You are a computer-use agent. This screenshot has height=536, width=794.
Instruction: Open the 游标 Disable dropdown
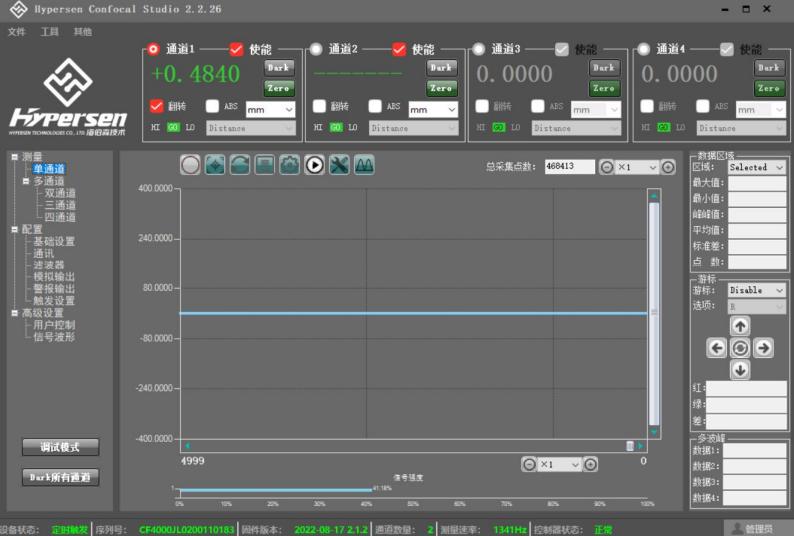tap(757, 290)
